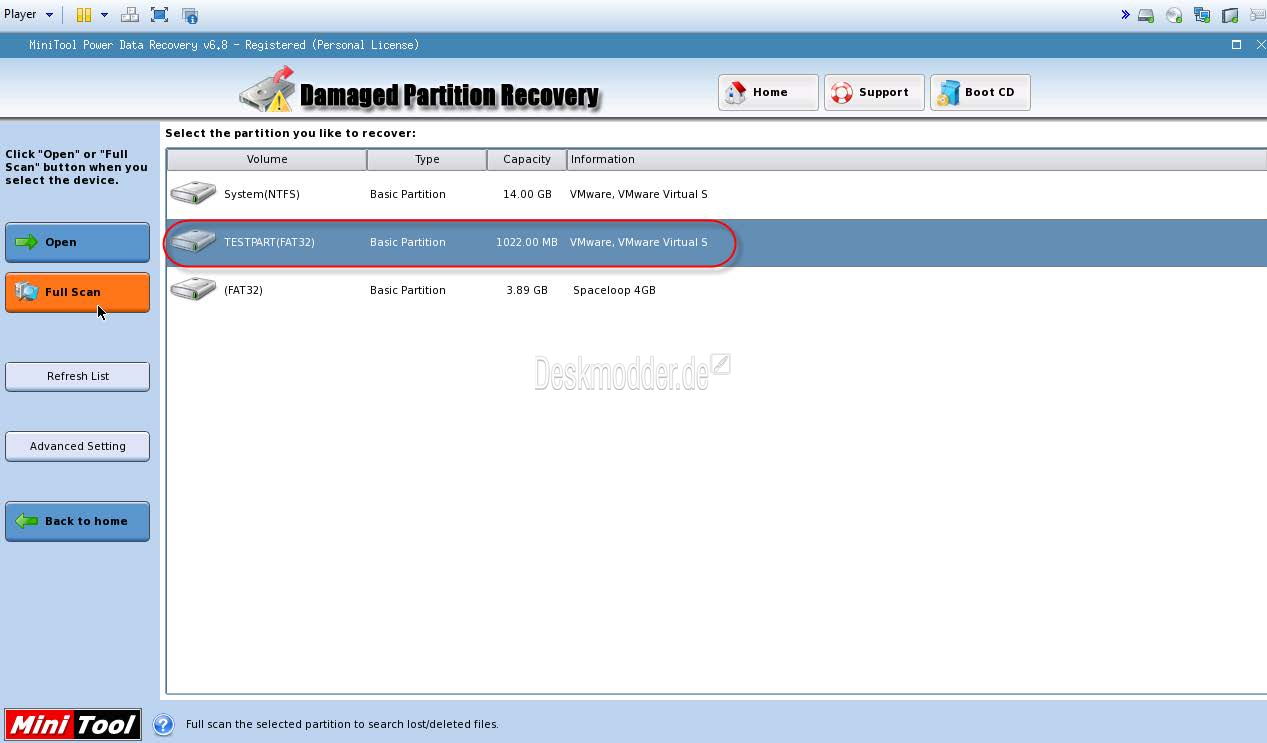Toggle Unity mode icon in VMware toolbar

(190, 15)
